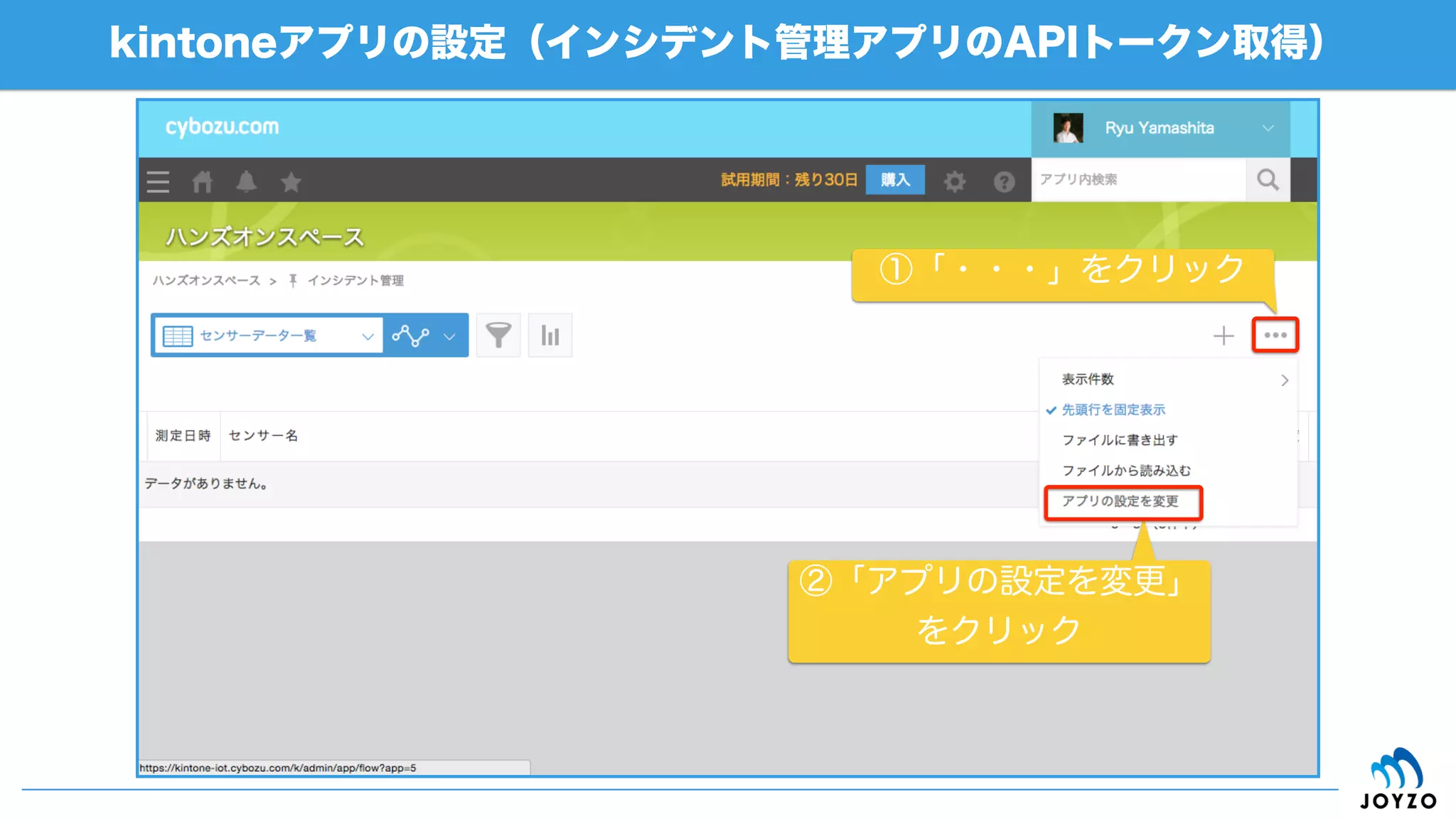Screen dimensions: 1456x819
Task: Open the hamburger menu icon
Action: (x=158, y=182)
